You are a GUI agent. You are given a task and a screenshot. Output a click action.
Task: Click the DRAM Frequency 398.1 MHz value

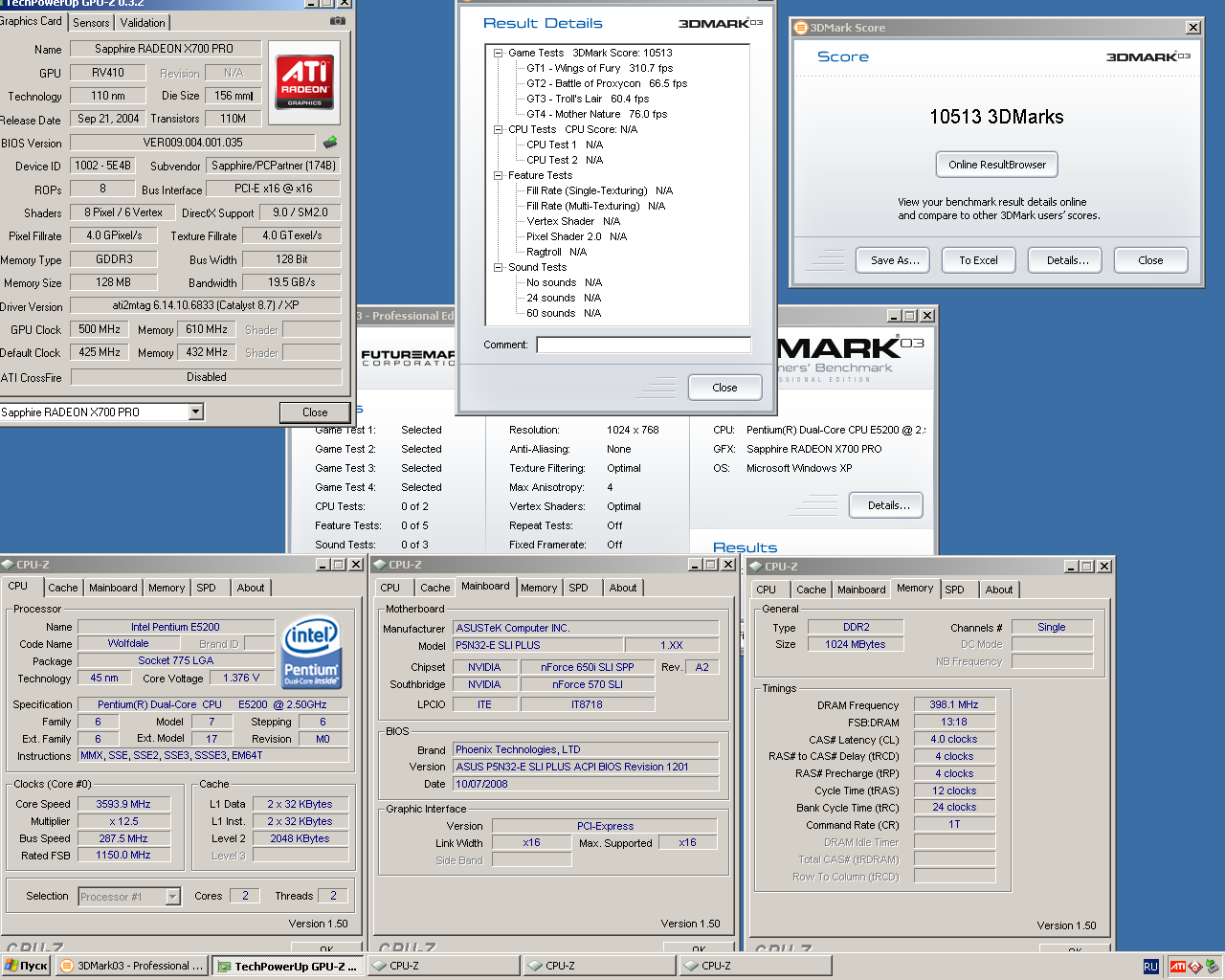954,704
